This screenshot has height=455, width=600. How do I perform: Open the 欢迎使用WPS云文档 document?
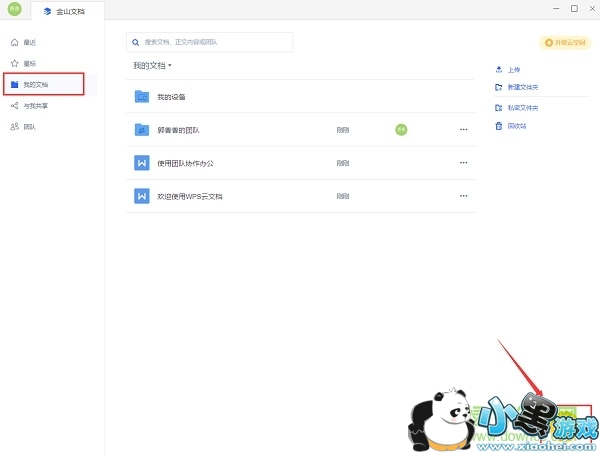pos(301,196)
